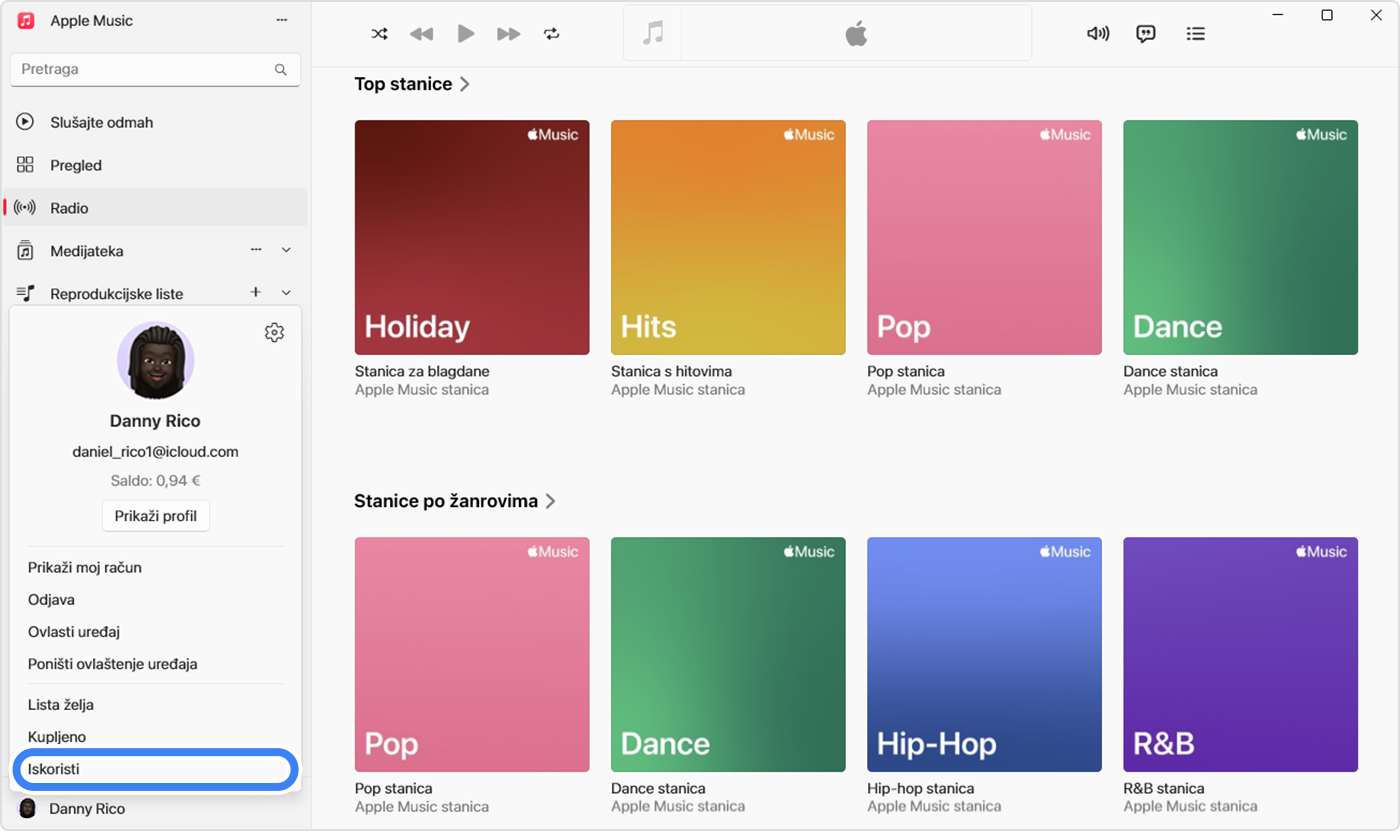Open the volume control

click(x=1098, y=34)
